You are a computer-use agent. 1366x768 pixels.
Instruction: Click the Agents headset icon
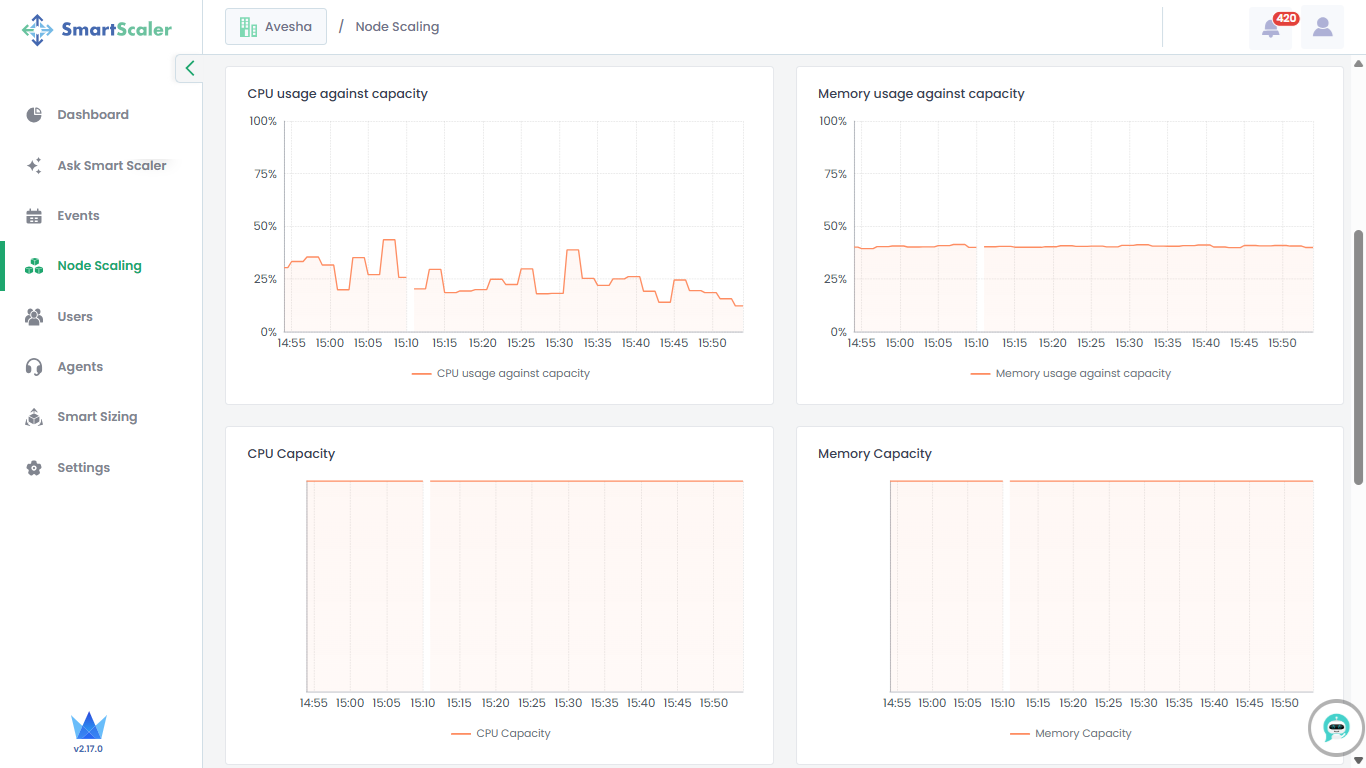(x=34, y=367)
